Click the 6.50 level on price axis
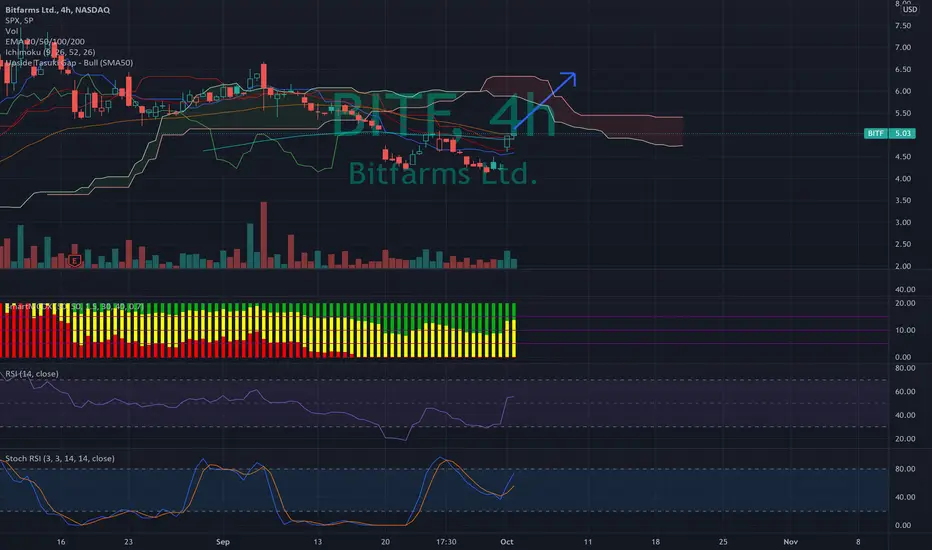Image resolution: width=932 pixels, height=550 pixels. pos(903,70)
